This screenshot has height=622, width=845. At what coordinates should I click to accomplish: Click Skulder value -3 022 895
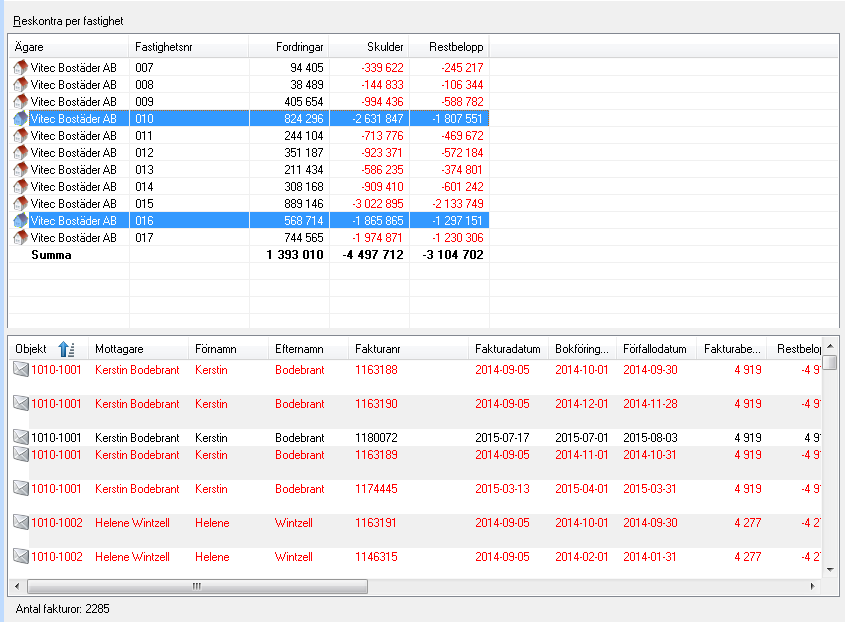coord(377,203)
